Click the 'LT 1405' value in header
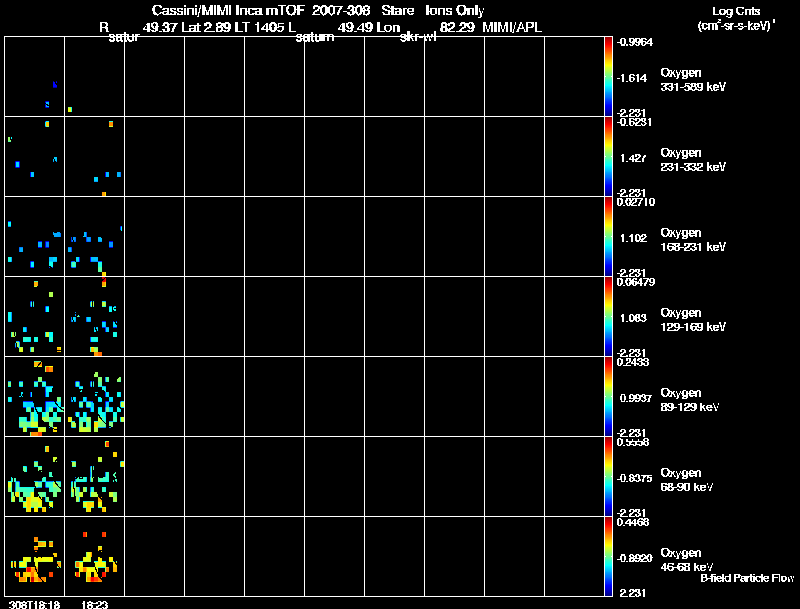The height and width of the screenshot is (609, 800). pos(259,27)
